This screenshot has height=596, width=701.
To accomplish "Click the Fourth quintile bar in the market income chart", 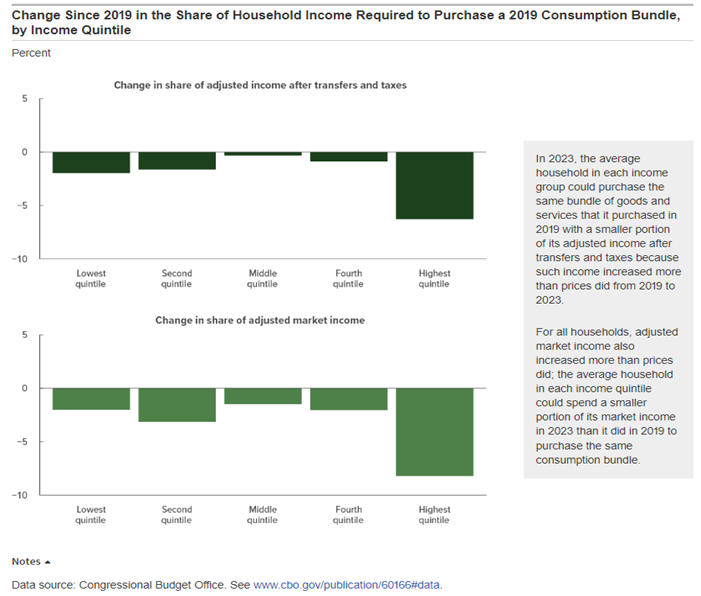I will click(348, 398).
